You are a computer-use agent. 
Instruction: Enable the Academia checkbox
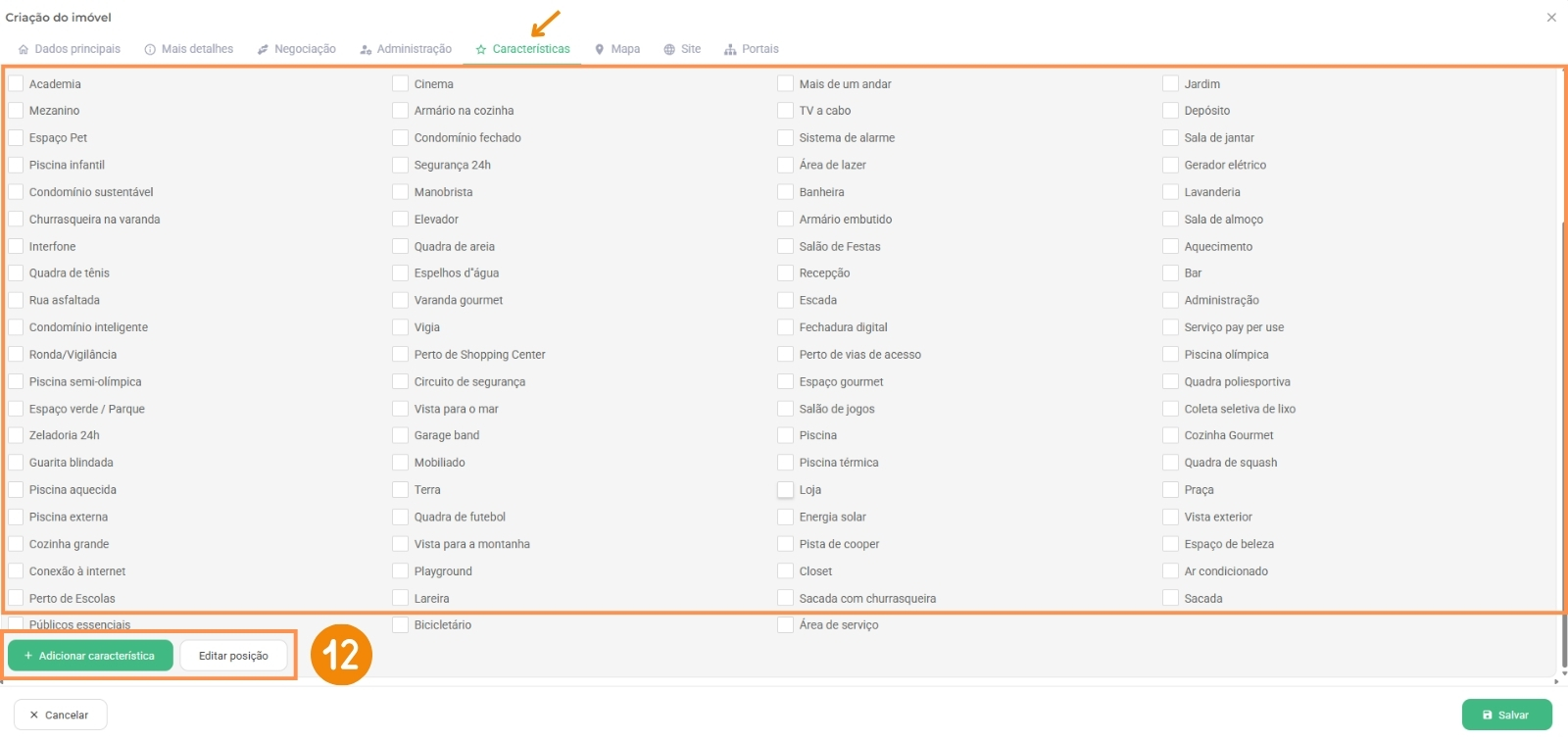16,84
